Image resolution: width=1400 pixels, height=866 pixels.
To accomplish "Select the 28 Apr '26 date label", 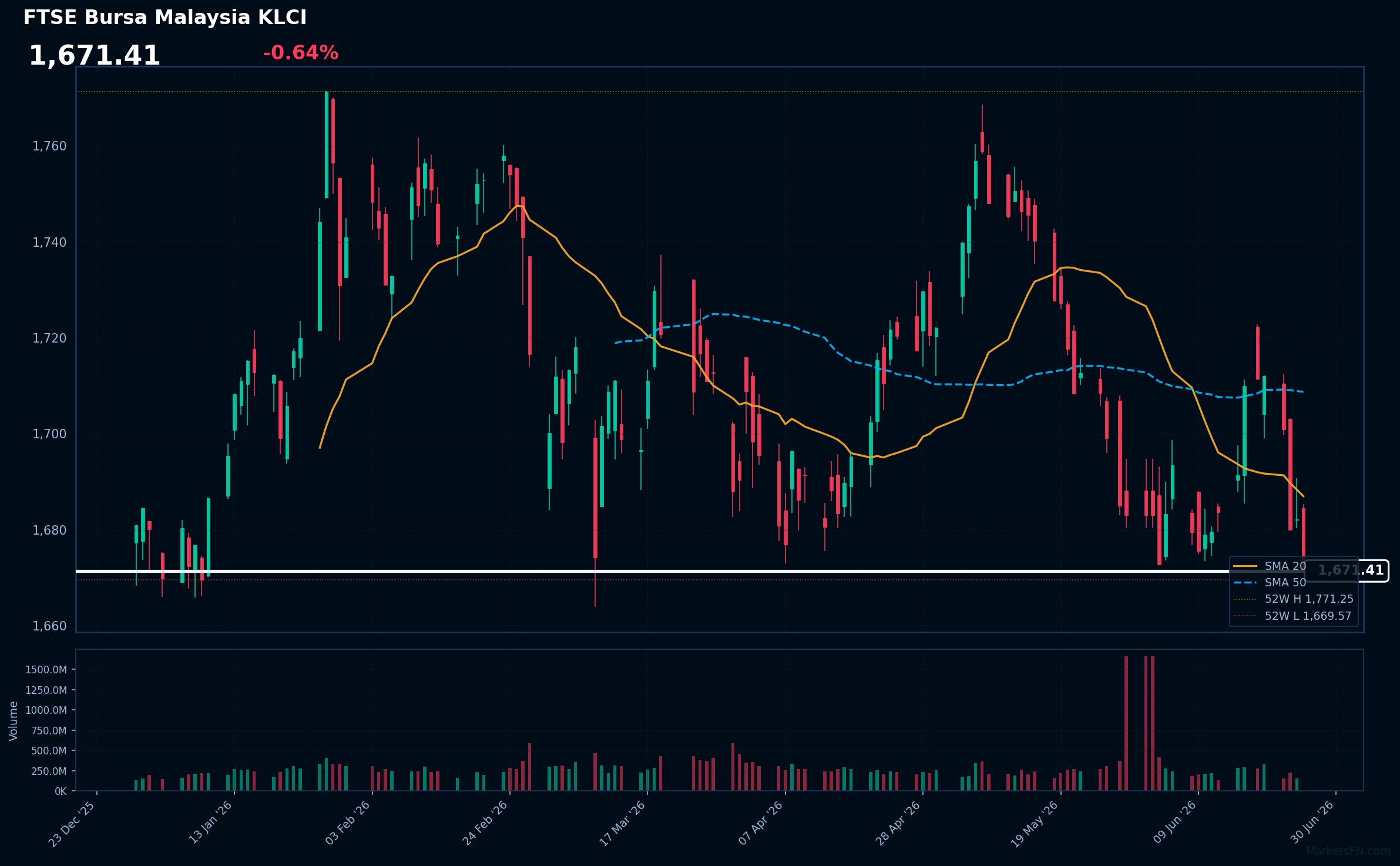I will point(898,824).
